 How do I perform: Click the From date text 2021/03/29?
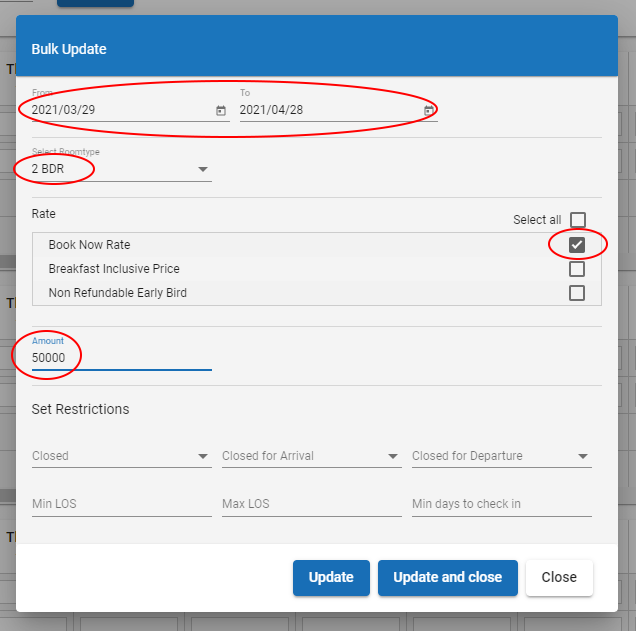(62, 110)
